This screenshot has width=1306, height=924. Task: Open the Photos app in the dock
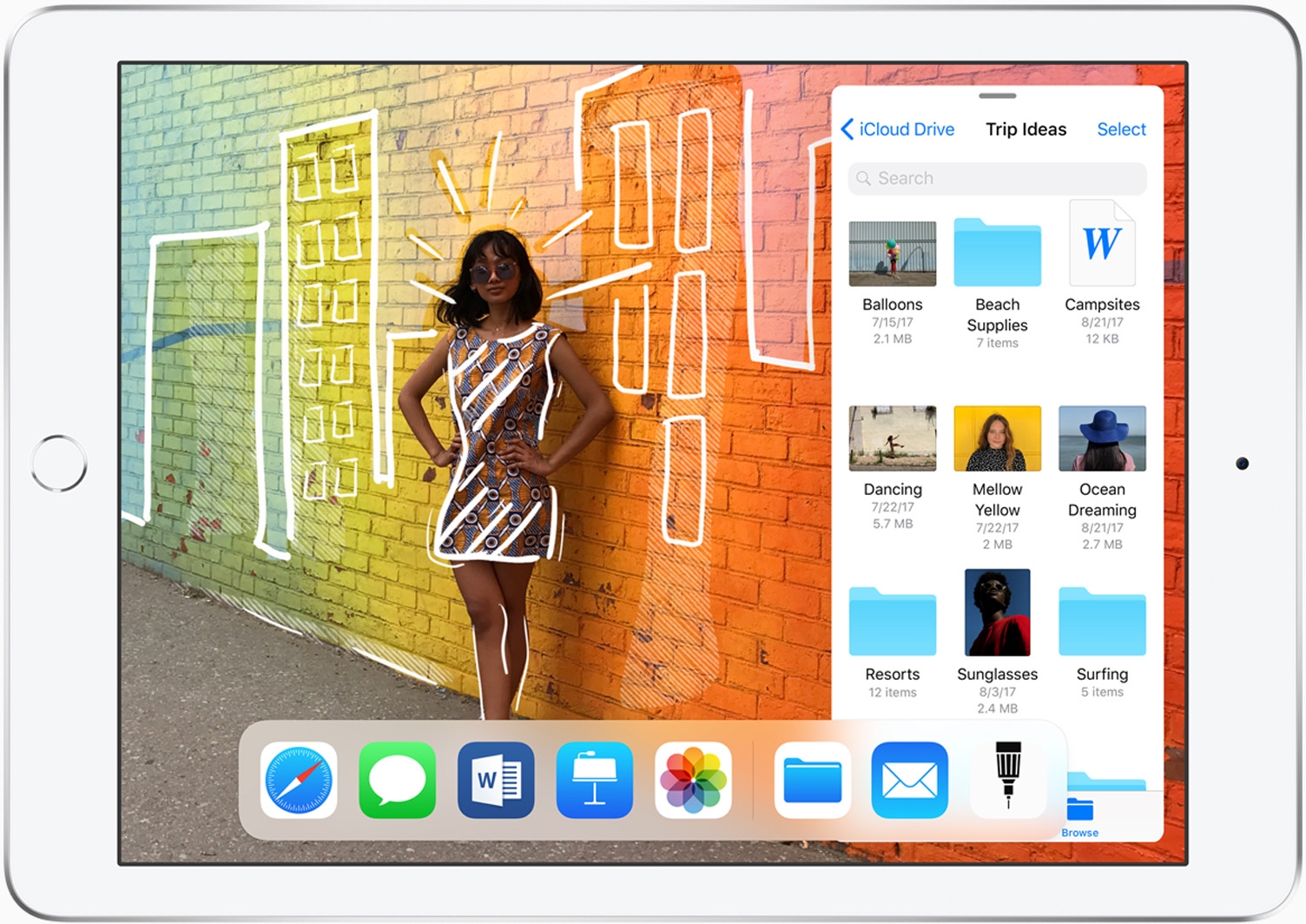pyautogui.click(x=692, y=779)
